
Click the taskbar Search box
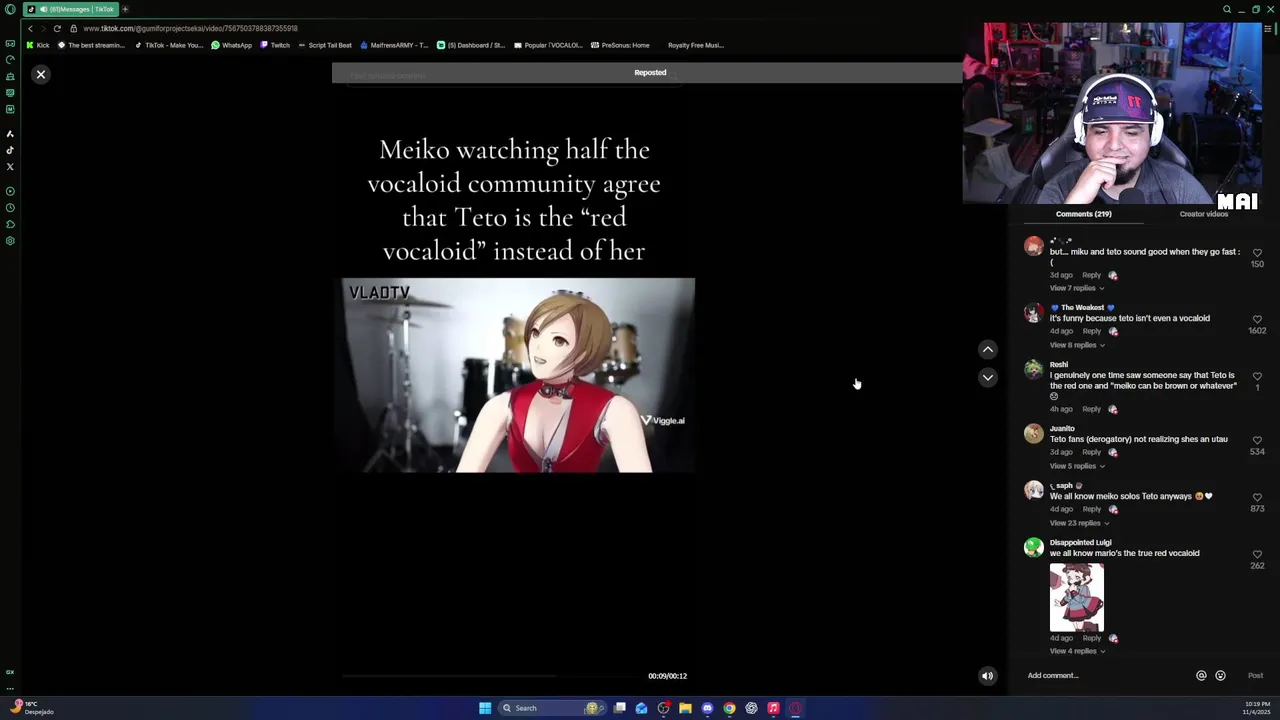point(552,708)
